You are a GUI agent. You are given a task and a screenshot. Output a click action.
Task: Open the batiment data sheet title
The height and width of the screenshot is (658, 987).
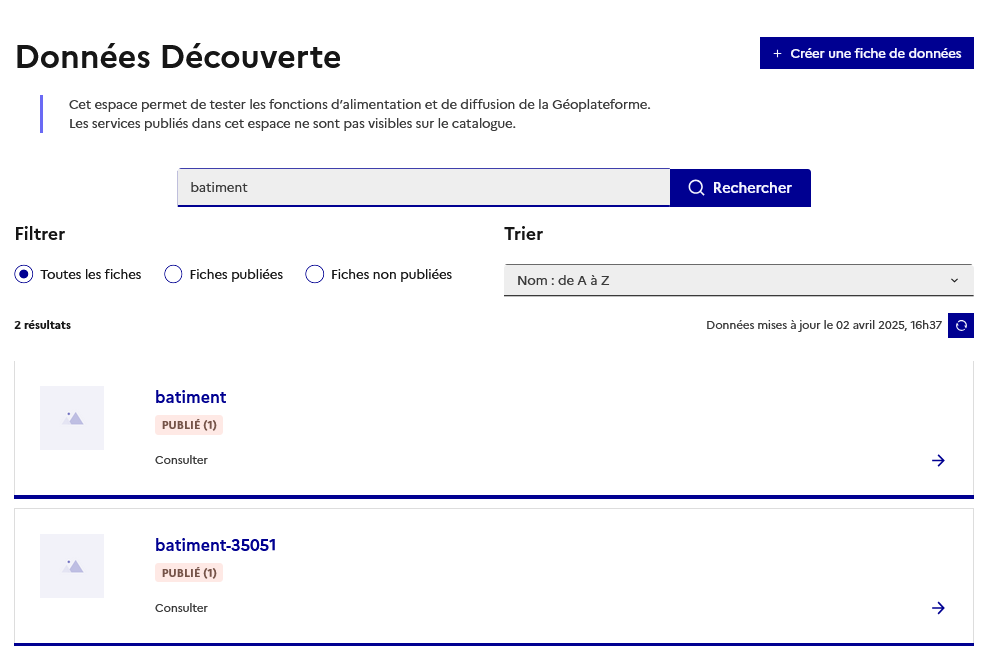click(x=190, y=398)
